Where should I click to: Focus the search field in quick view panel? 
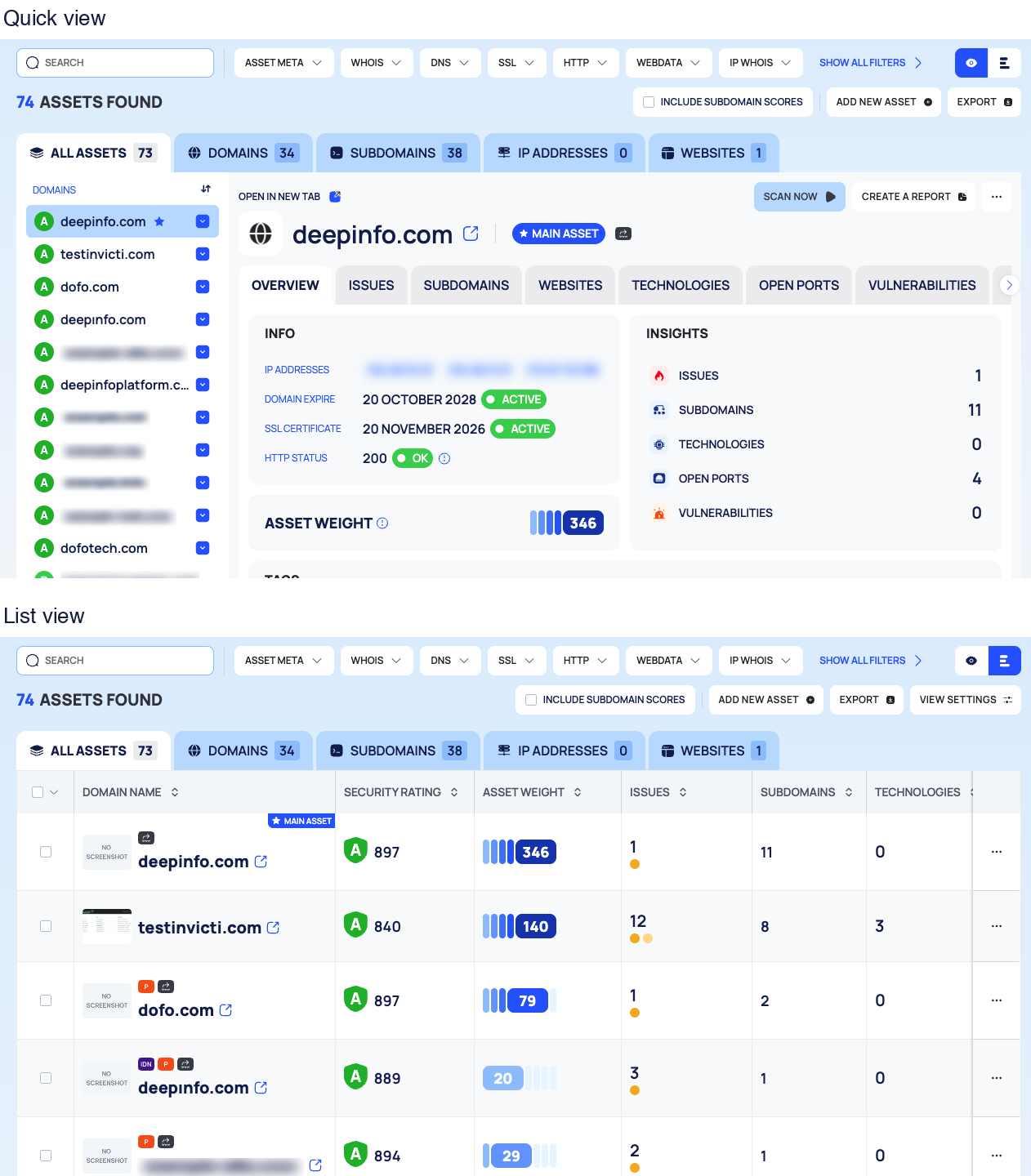[115, 63]
